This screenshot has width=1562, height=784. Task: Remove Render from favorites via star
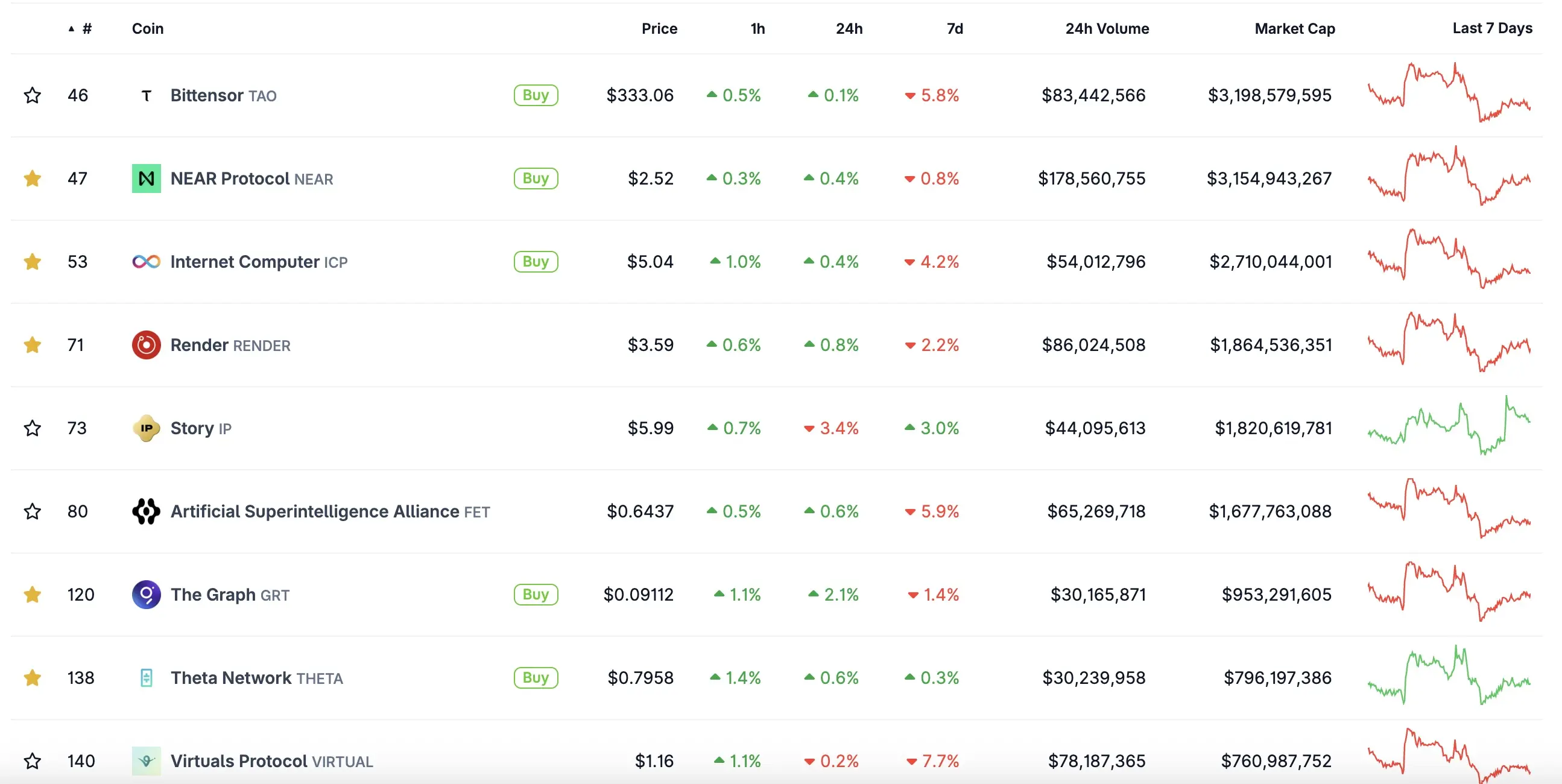click(x=32, y=345)
